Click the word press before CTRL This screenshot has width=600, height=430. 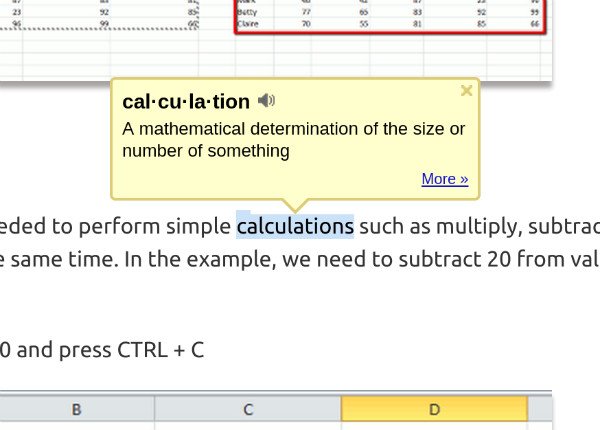coord(83,351)
